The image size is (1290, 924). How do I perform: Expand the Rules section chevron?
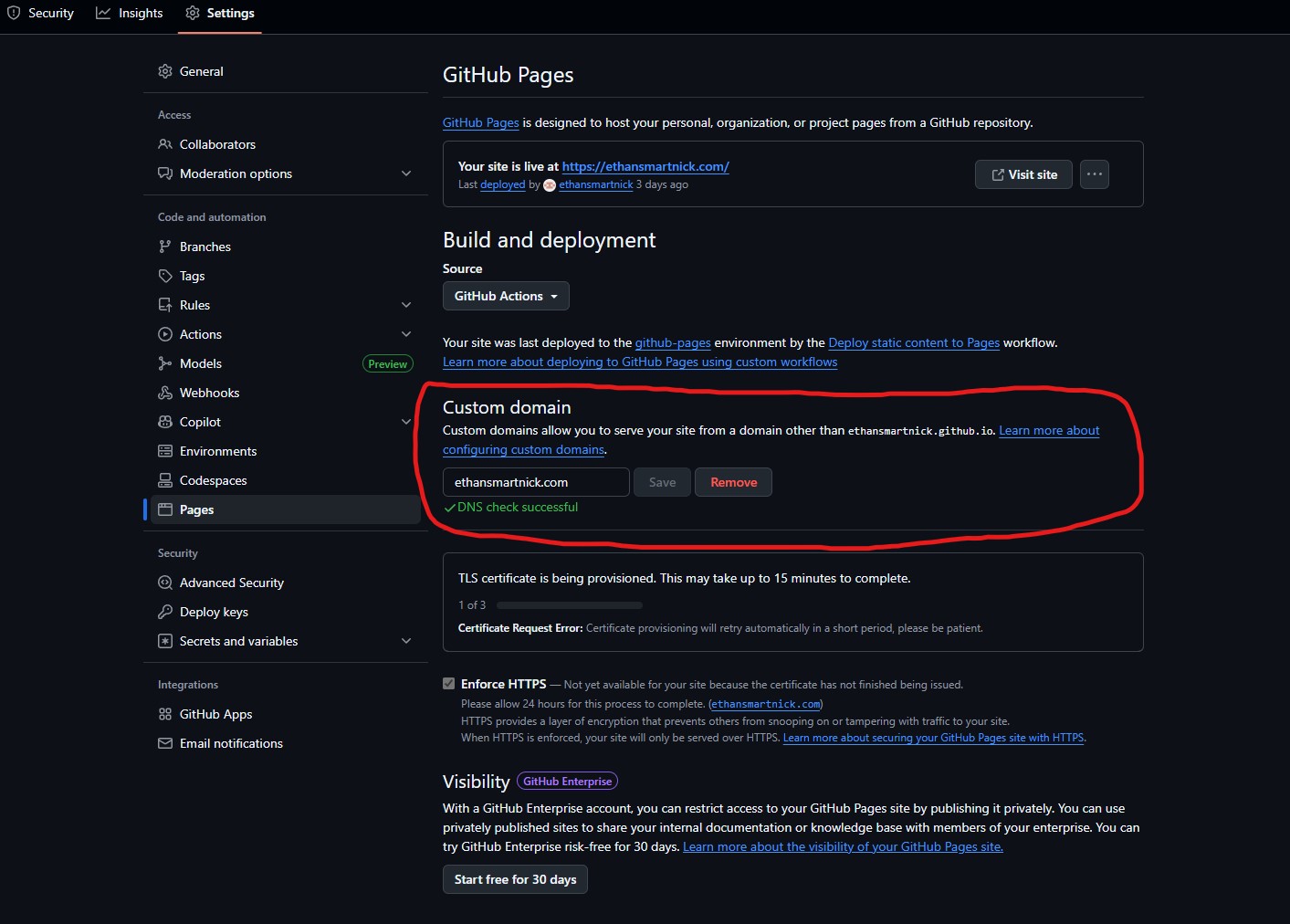tap(406, 305)
